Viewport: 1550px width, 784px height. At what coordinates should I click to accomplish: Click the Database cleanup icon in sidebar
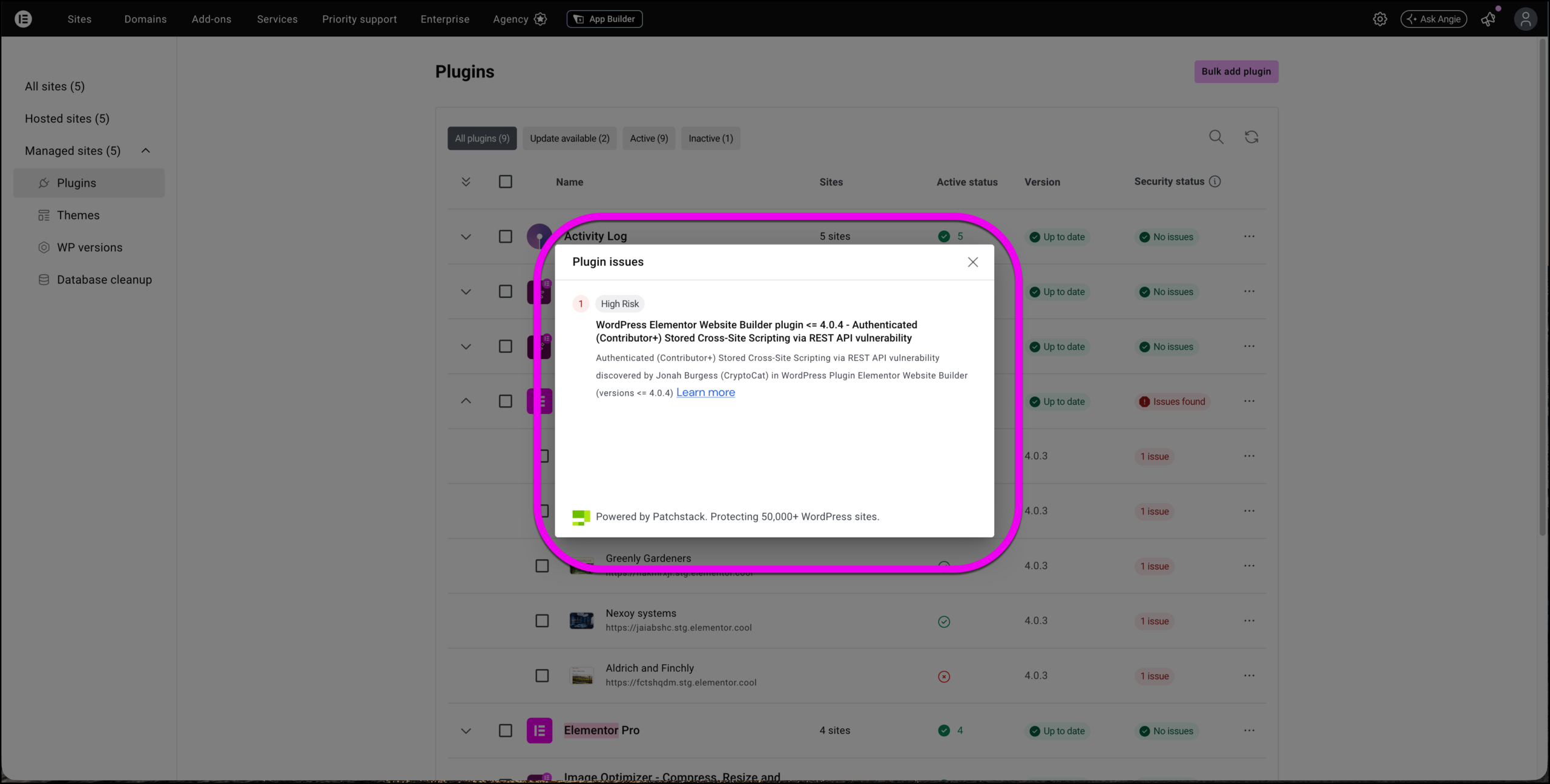click(44, 280)
